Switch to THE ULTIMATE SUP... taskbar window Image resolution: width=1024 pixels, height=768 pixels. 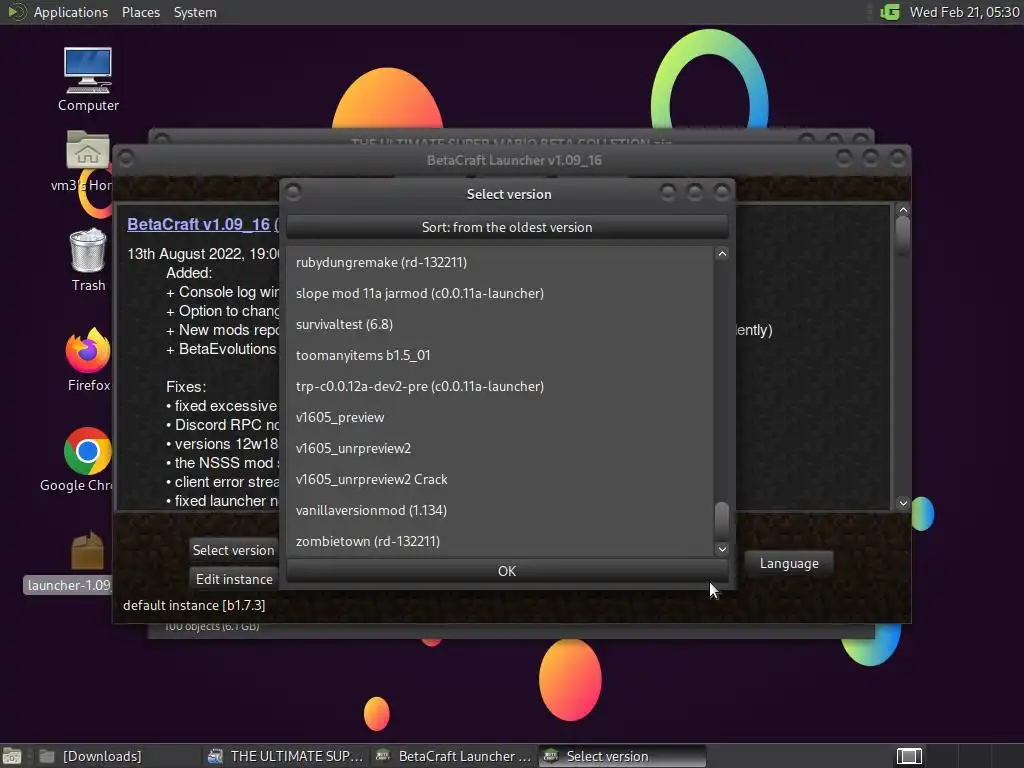pyautogui.click(x=285, y=756)
